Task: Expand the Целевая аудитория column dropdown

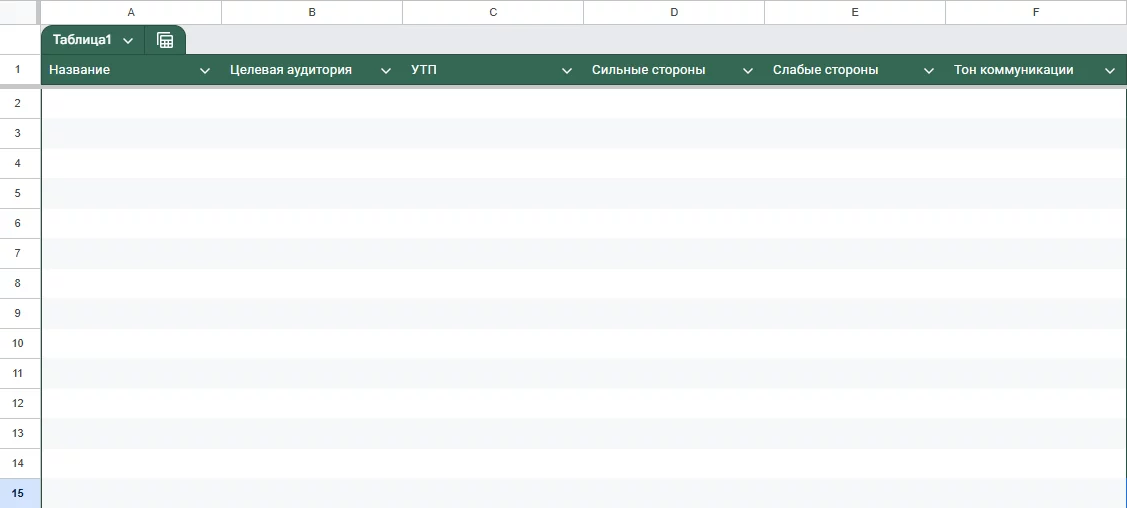Action: tap(386, 71)
